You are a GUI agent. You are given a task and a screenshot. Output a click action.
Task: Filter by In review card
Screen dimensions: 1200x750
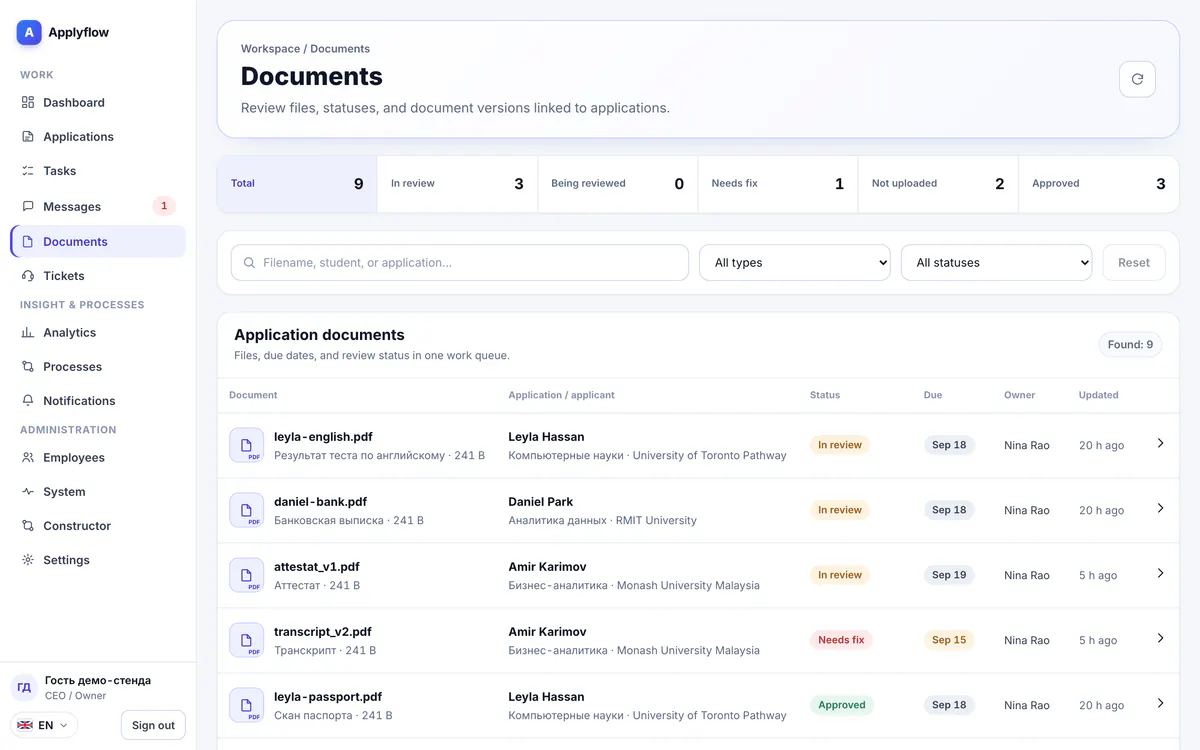pyautogui.click(x=457, y=184)
